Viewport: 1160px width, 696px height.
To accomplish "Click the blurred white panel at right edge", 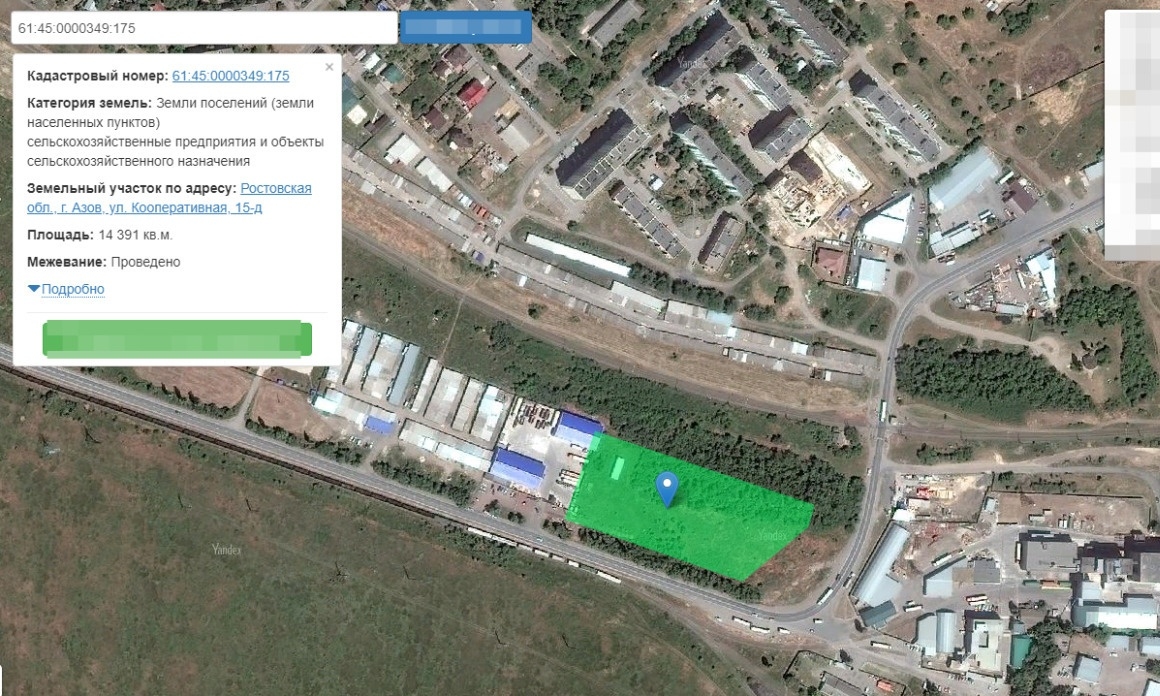I will (1132, 135).
